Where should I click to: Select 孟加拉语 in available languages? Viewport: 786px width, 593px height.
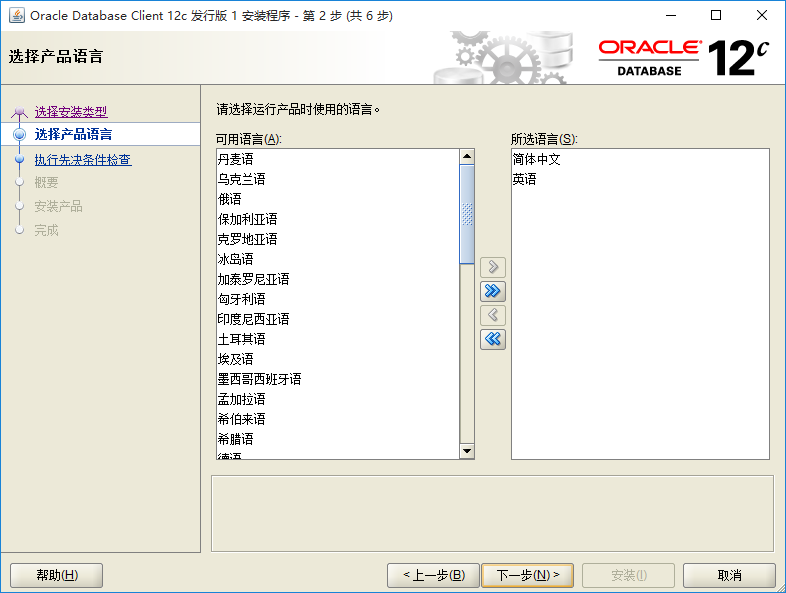point(338,400)
